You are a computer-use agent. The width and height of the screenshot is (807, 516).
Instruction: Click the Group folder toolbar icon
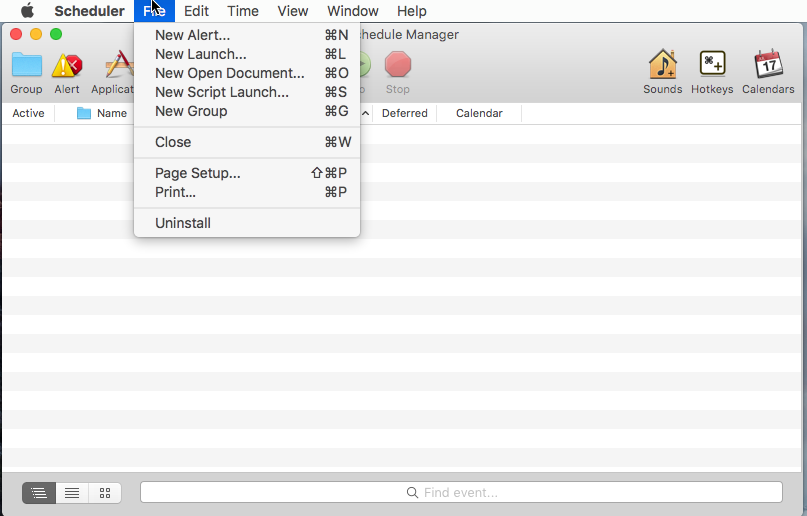26,65
